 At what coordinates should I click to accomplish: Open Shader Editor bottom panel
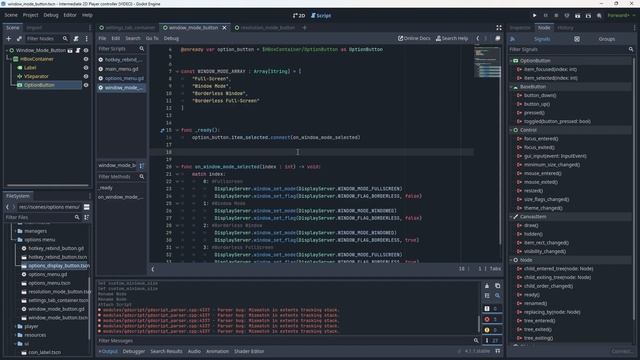[x=249, y=351]
